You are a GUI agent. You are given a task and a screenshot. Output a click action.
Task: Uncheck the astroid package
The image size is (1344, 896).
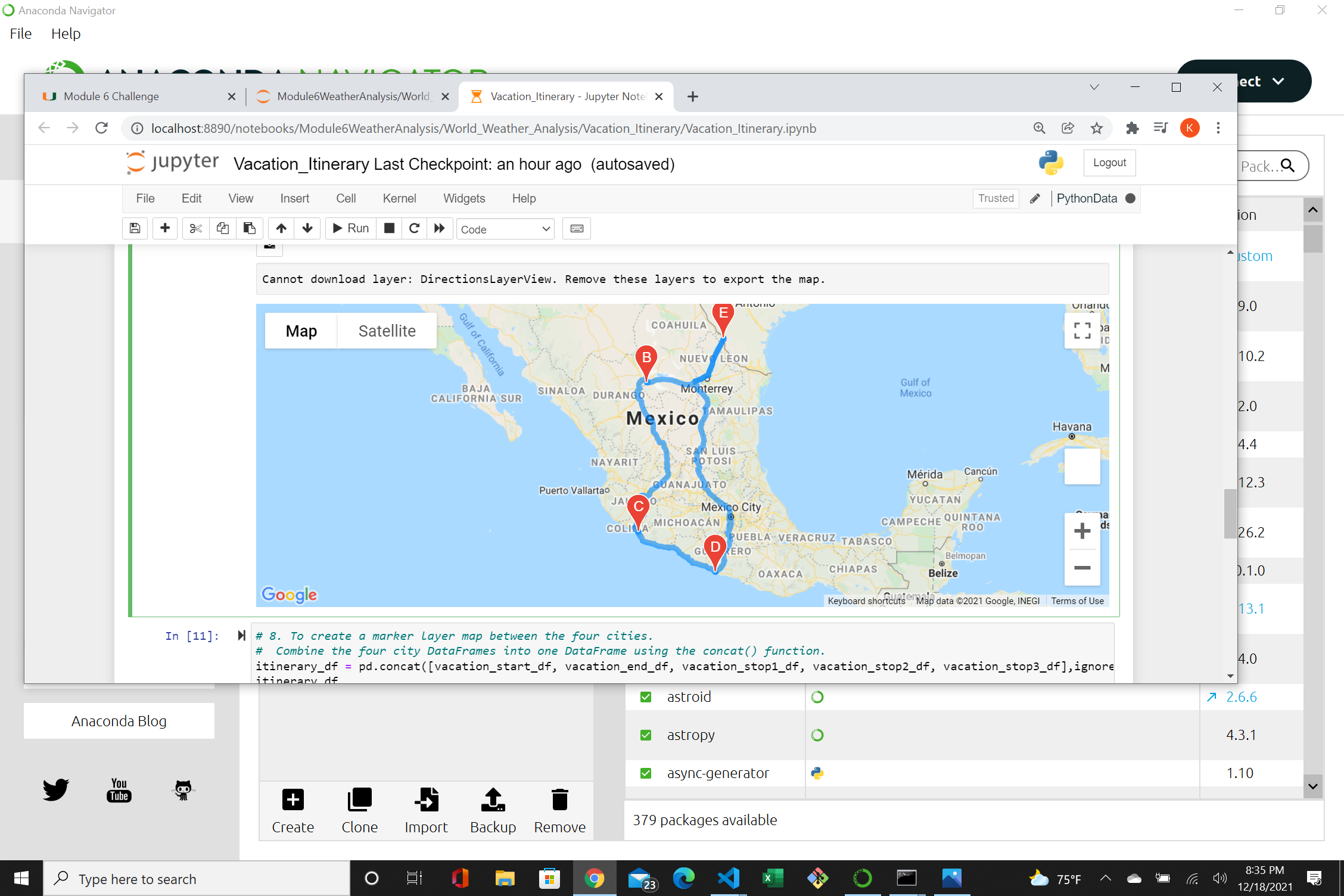(x=646, y=696)
